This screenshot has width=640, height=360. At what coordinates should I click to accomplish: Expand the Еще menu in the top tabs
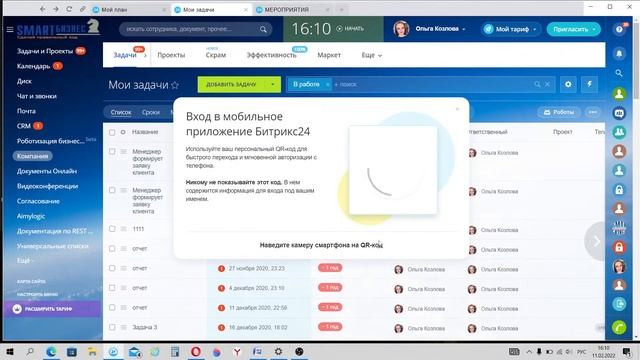pos(371,55)
